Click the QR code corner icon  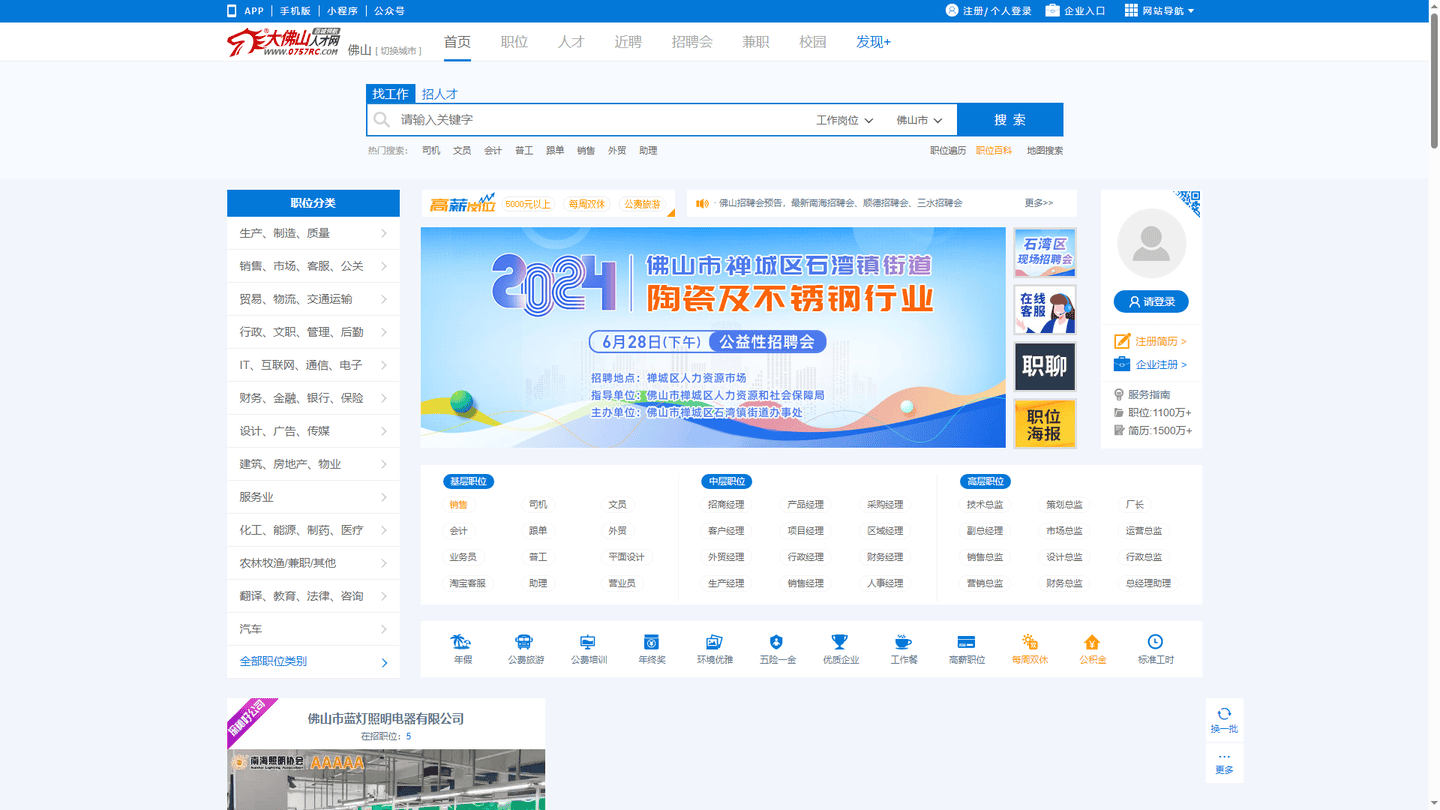1188,202
